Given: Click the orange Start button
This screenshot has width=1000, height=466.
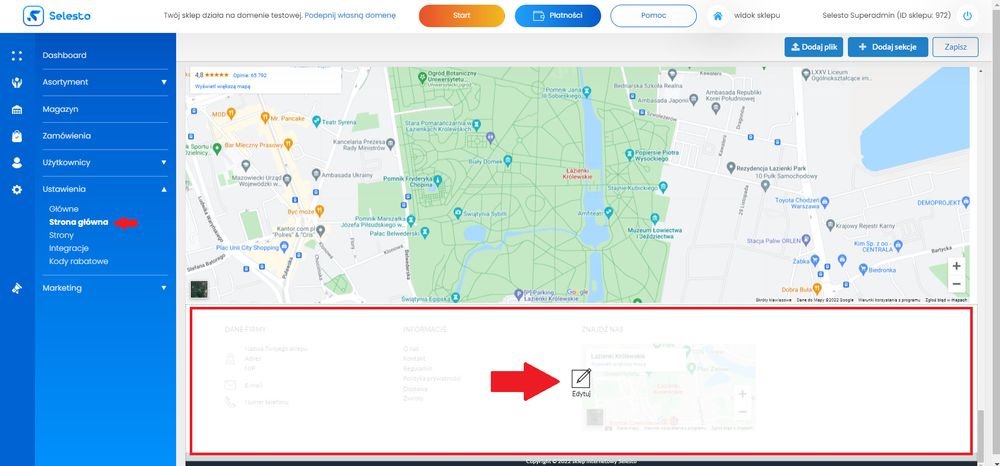Looking at the screenshot, I should tap(462, 16).
